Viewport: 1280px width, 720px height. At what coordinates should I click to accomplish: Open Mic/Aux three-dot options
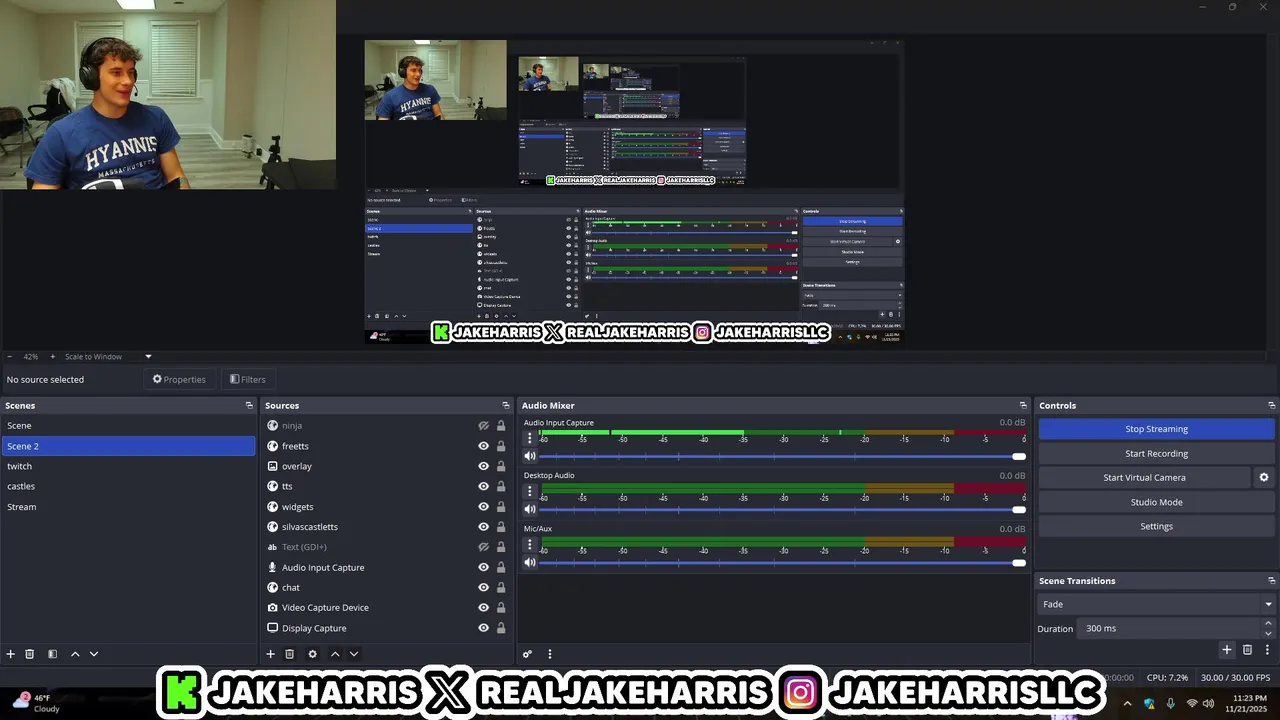pyautogui.click(x=530, y=545)
